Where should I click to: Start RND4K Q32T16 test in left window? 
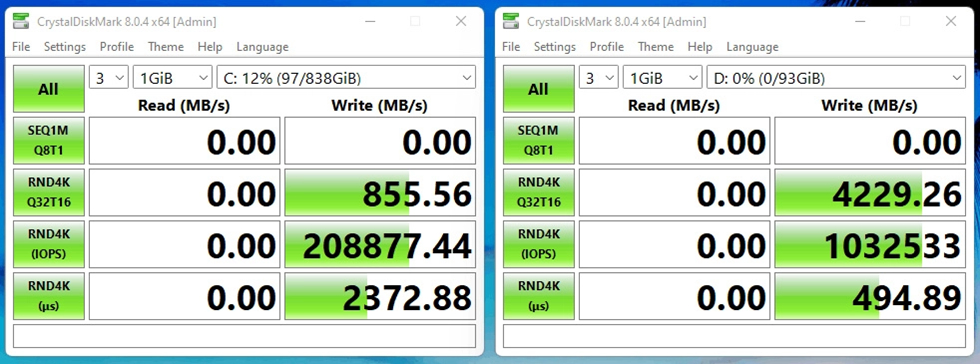tap(48, 192)
